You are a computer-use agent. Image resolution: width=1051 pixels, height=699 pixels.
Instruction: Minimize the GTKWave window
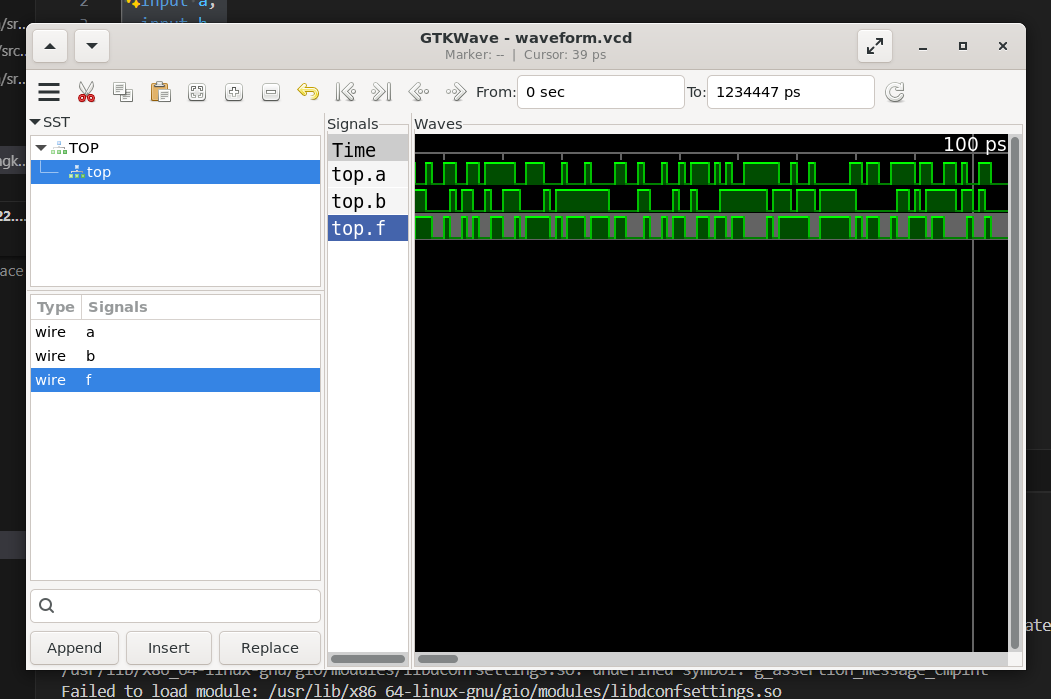click(x=923, y=46)
